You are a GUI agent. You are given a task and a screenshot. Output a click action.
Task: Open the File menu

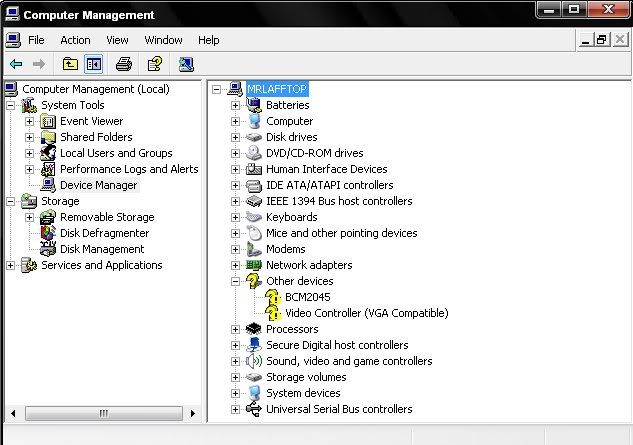[x=36, y=40]
